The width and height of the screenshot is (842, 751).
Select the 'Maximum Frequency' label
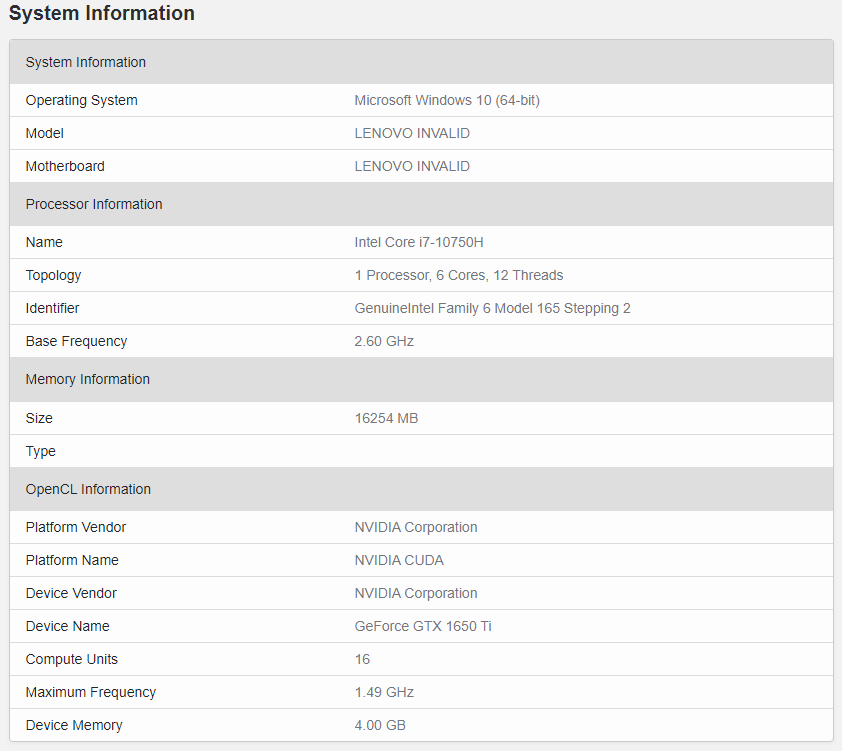91,692
